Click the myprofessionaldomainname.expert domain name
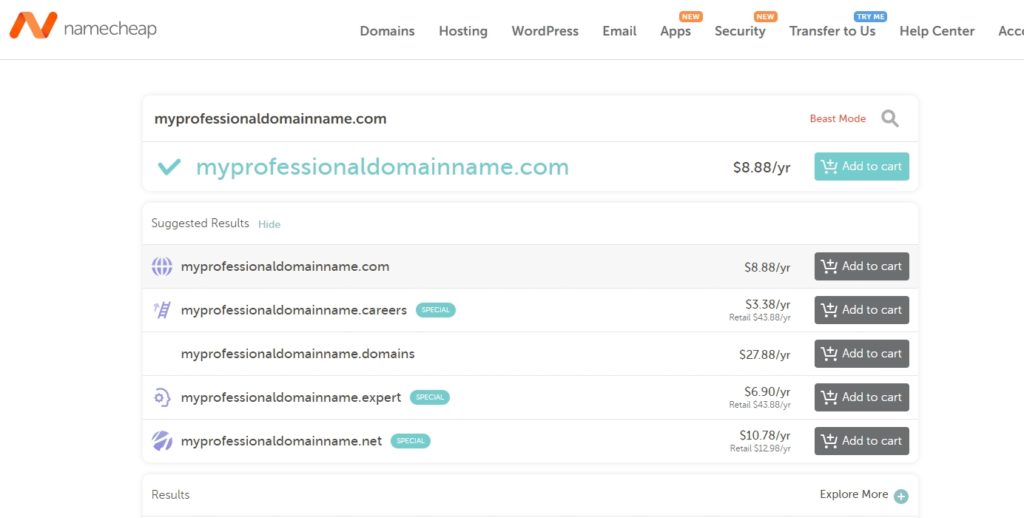 pos(291,398)
